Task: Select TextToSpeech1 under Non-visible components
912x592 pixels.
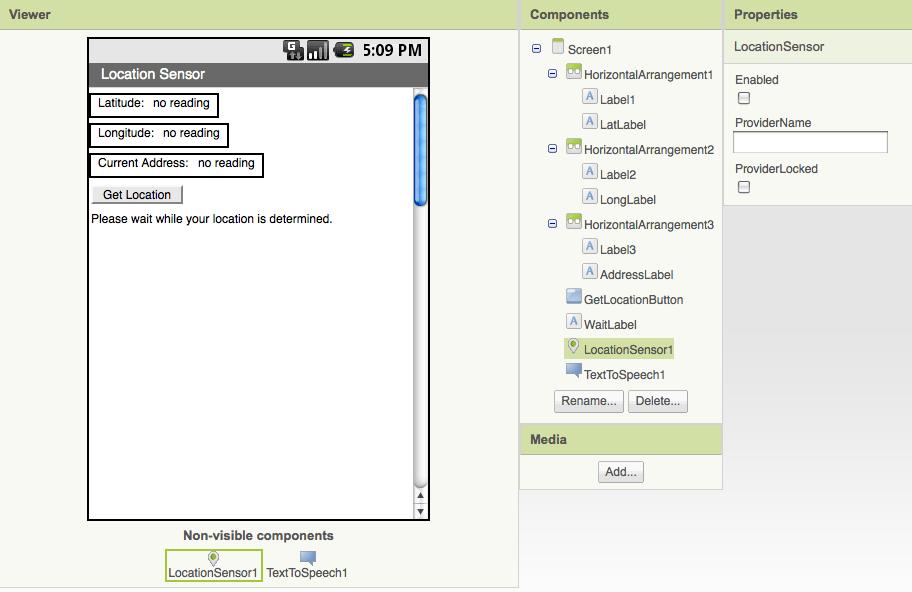Action: [306, 565]
